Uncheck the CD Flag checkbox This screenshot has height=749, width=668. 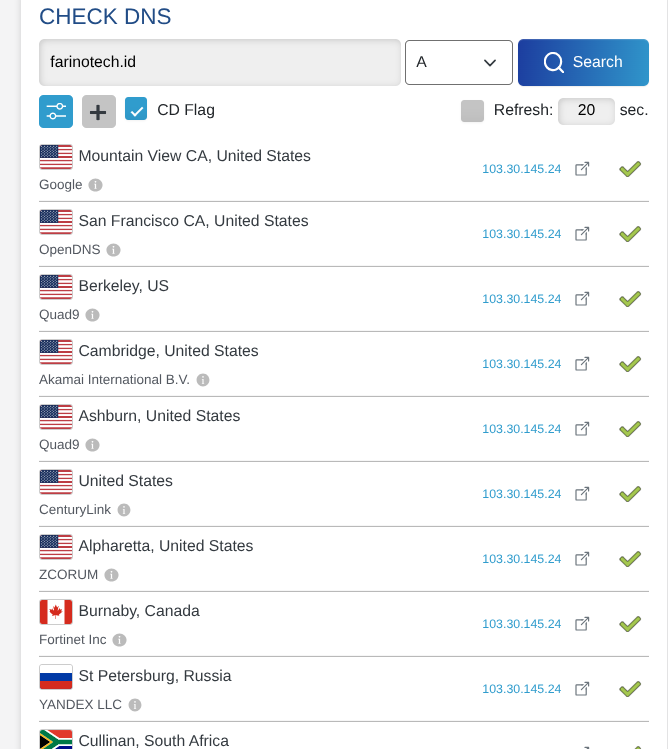pos(136,109)
